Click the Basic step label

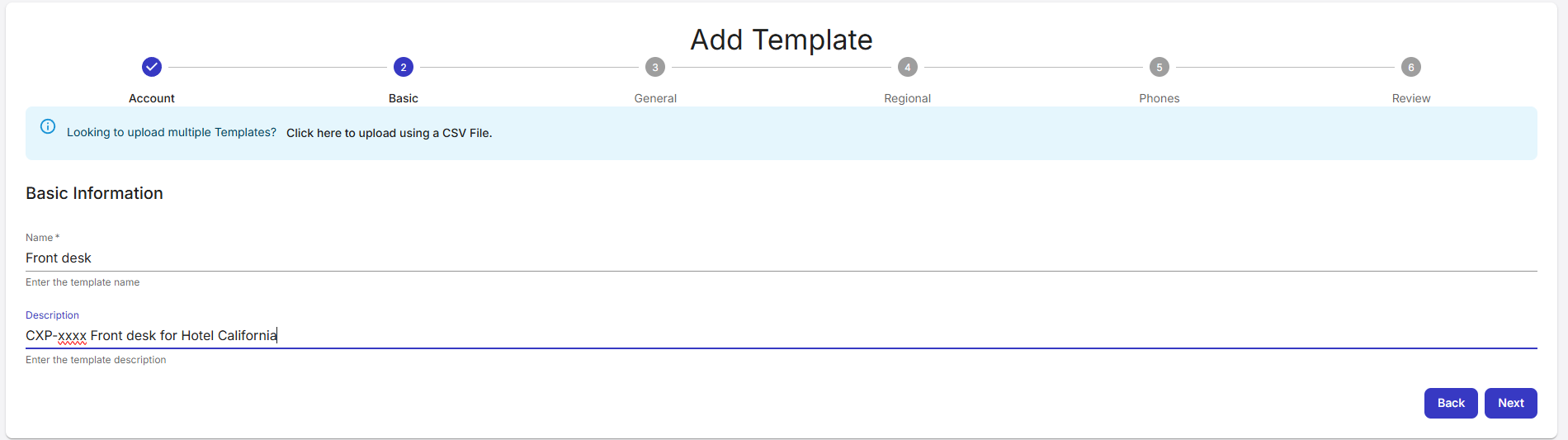pyautogui.click(x=404, y=98)
